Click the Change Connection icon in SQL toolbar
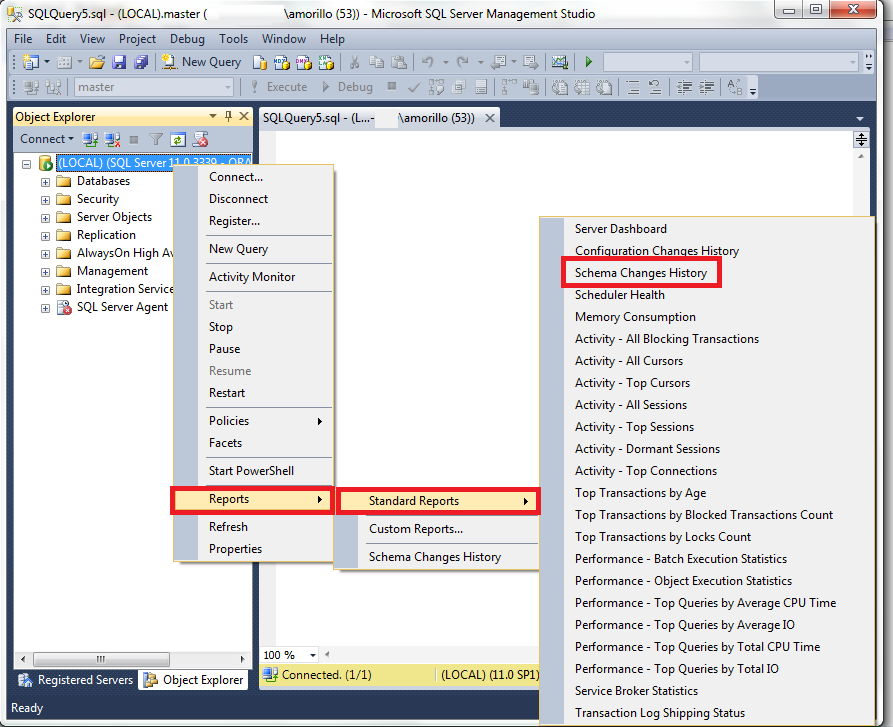 pos(53,87)
